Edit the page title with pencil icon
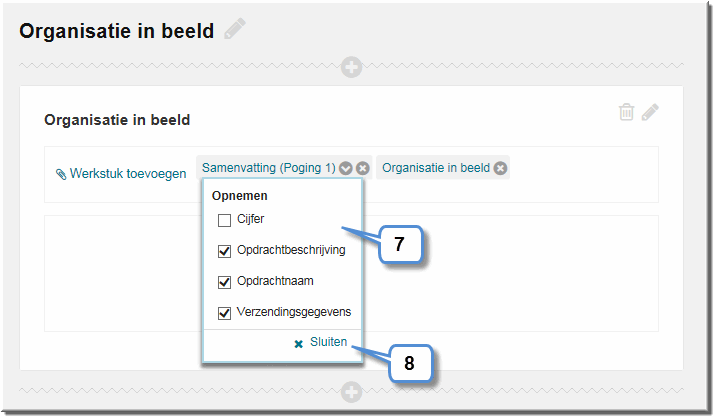This screenshot has height=420, width=717. pyautogui.click(x=235, y=29)
